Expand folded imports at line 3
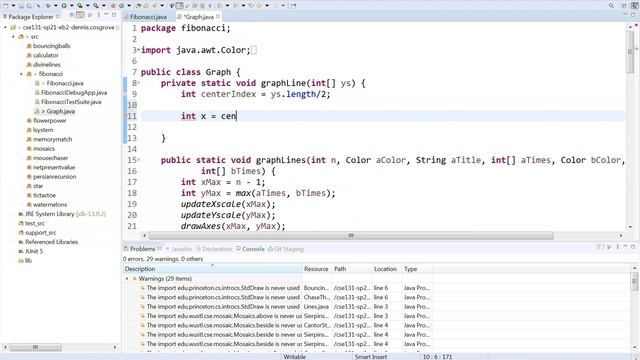Screen dimensions: 640x360 point(139,50)
